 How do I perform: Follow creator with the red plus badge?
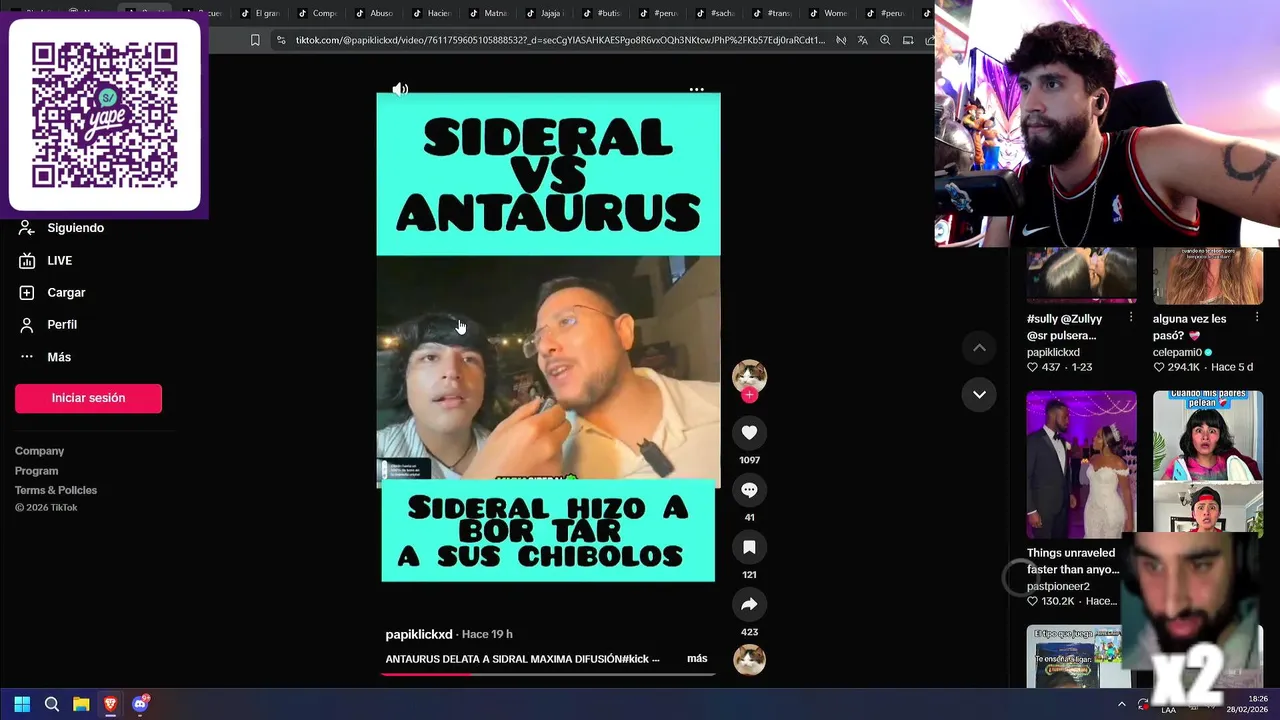pyautogui.click(x=749, y=395)
